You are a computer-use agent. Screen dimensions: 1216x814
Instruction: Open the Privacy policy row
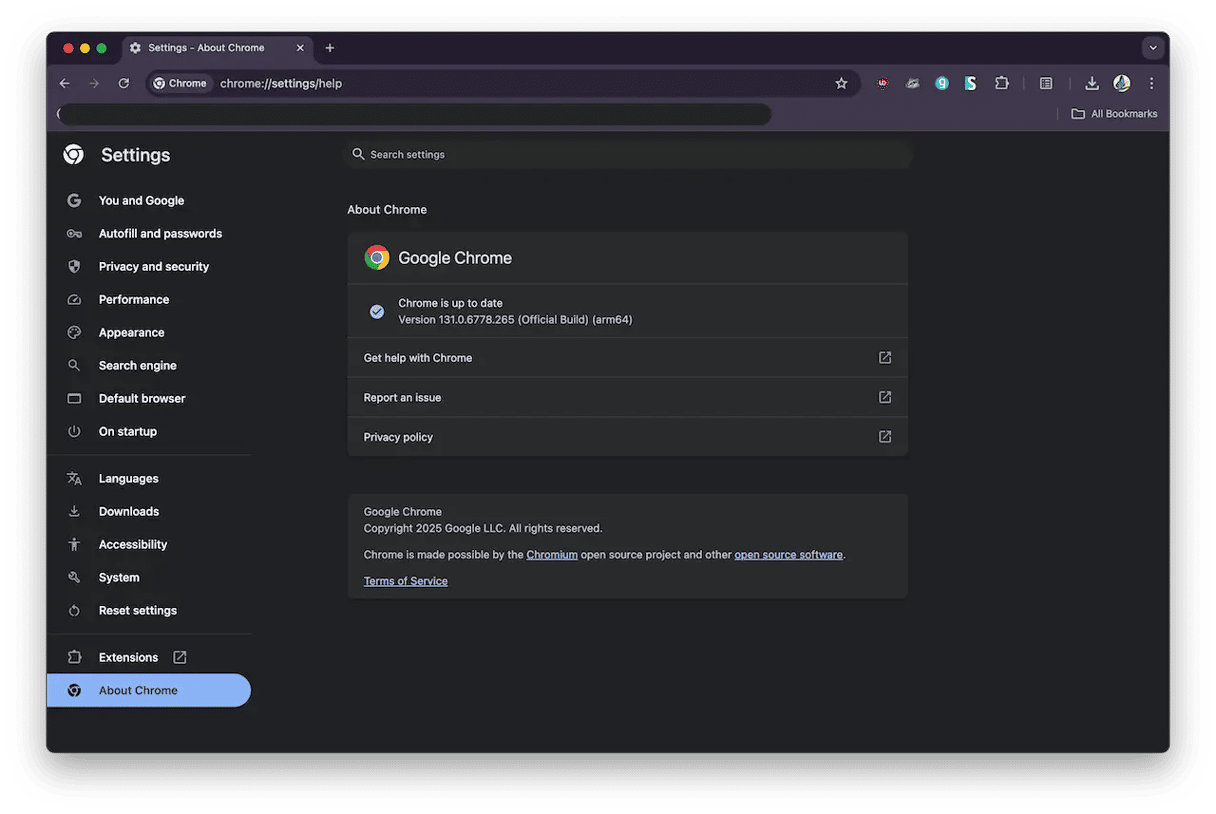(627, 437)
